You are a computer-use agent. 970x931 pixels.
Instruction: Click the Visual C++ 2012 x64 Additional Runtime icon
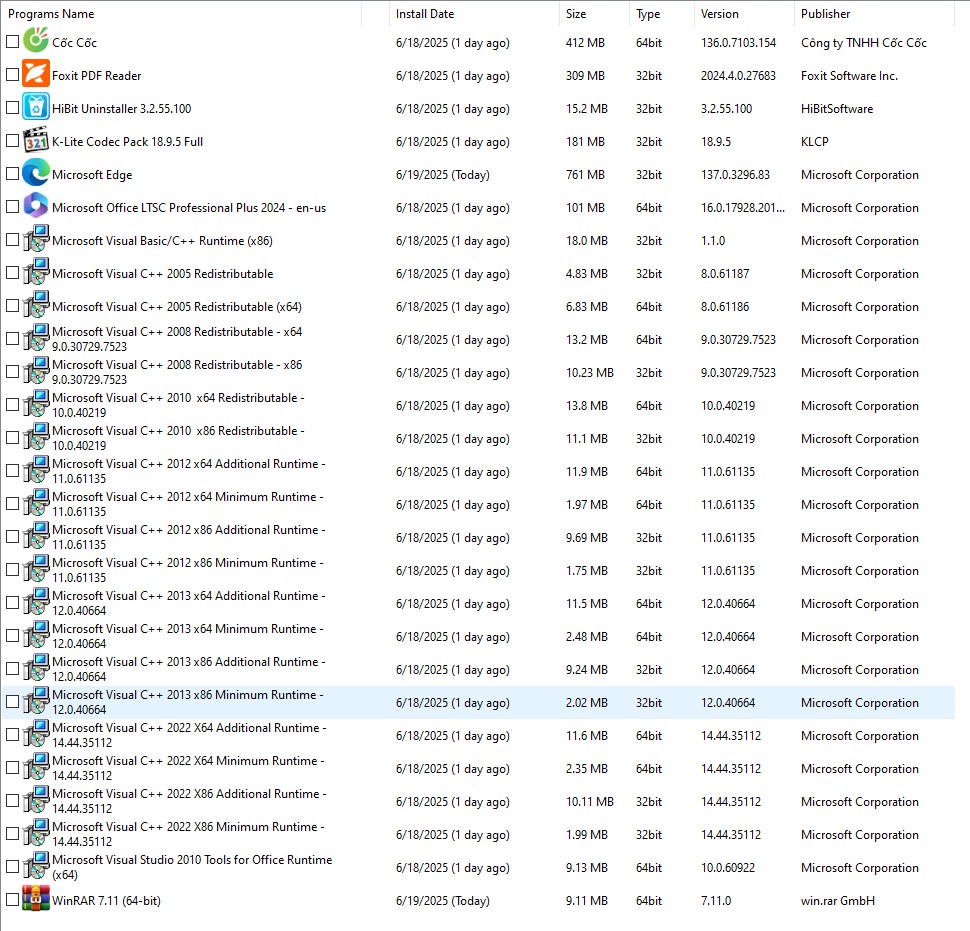tap(36, 470)
